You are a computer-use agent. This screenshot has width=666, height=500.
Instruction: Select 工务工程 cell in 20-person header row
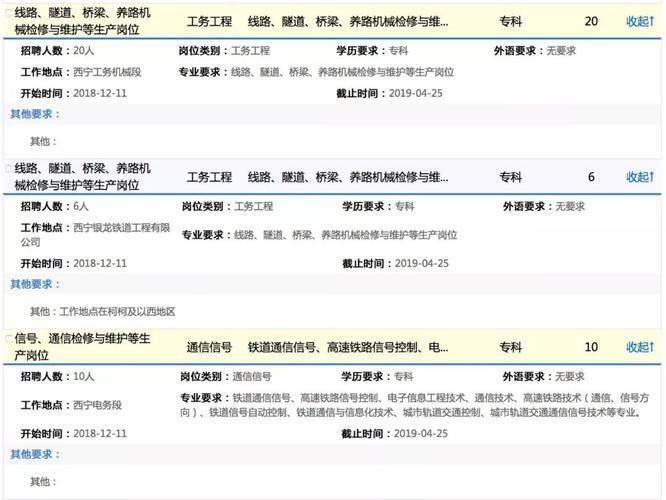[x=209, y=21]
